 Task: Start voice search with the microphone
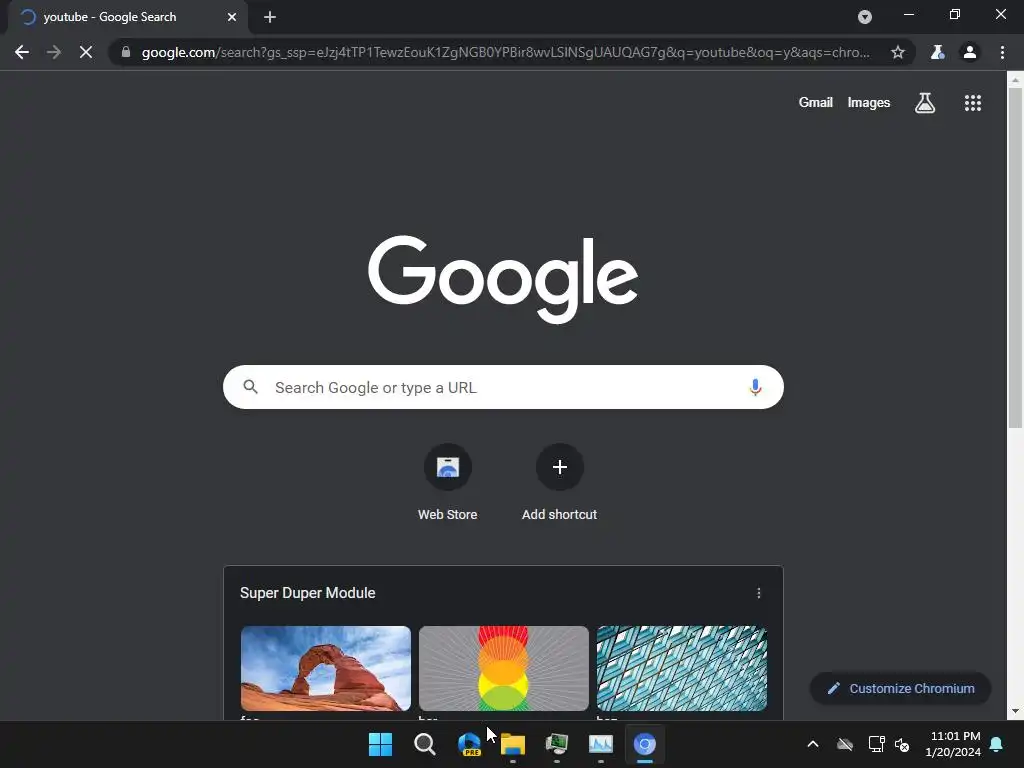(x=755, y=387)
